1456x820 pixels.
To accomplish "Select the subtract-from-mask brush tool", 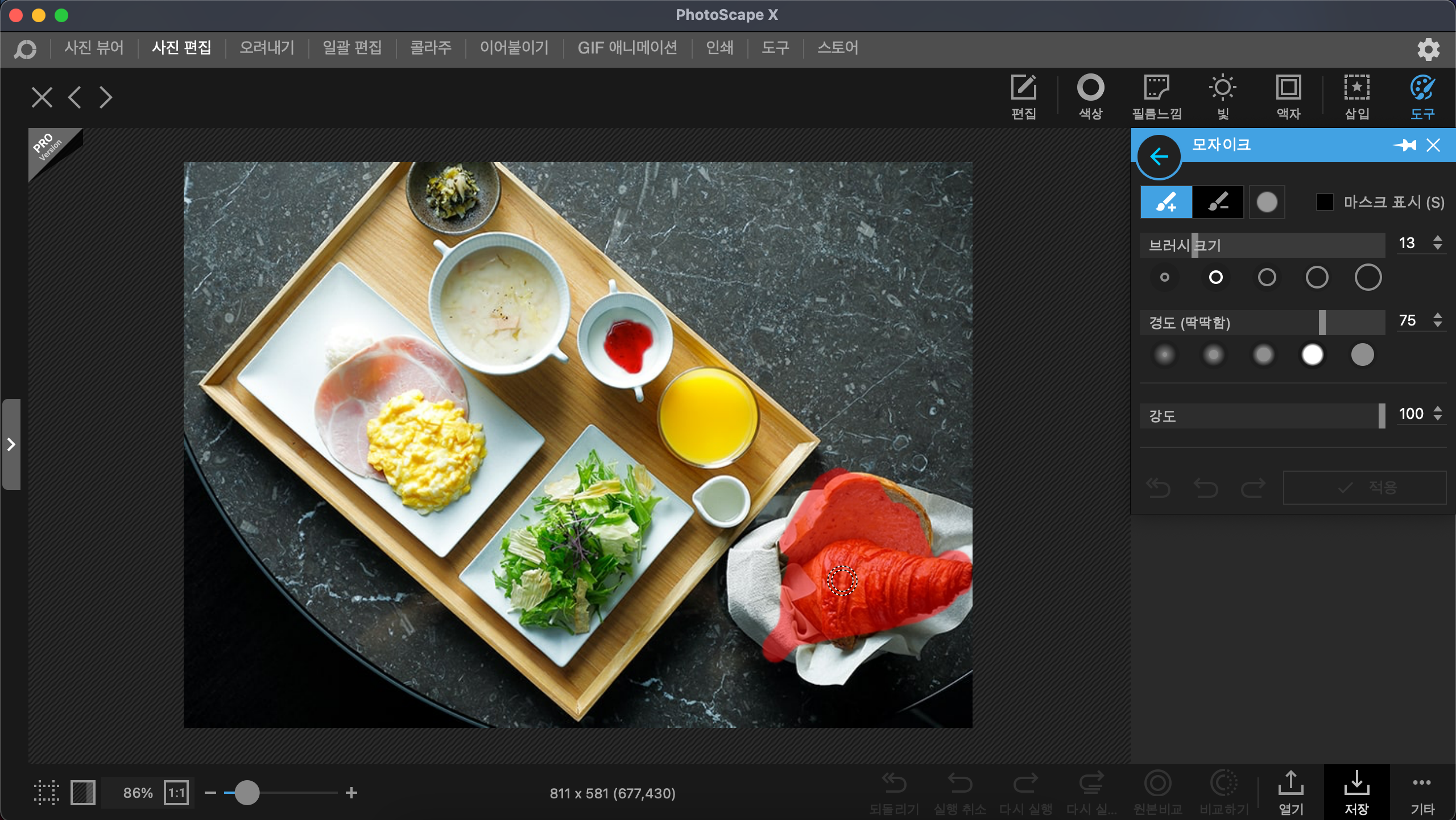I will coord(1218,202).
